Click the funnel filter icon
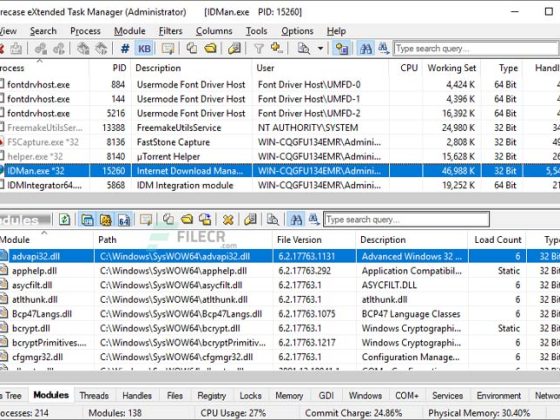The width and height of the screenshot is (560, 420). click(259, 48)
